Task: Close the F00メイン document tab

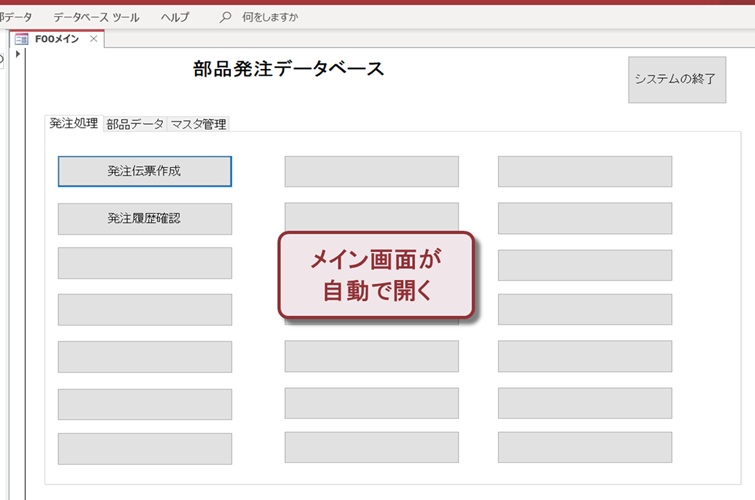Action: pyautogui.click(x=94, y=39)
